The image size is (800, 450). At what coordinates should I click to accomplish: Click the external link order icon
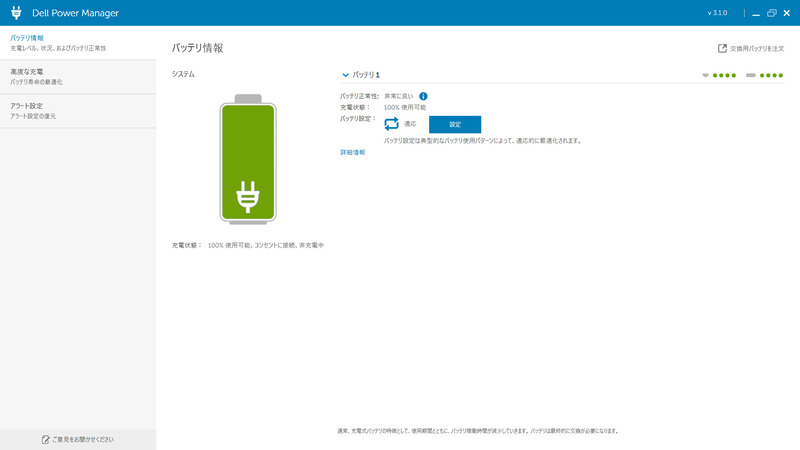(722, 48)
